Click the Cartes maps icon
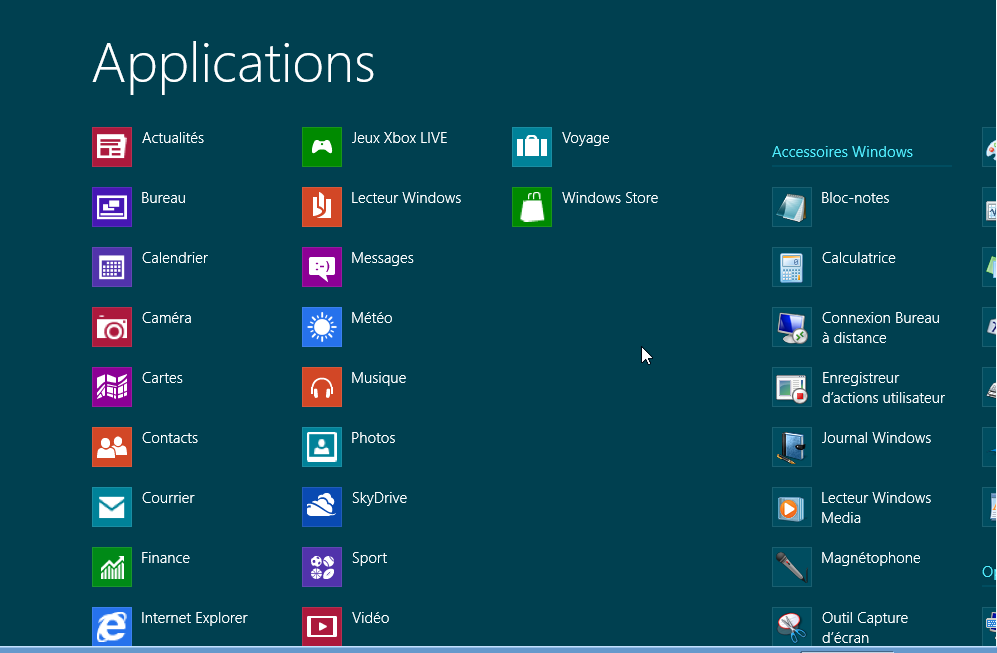This screenshot has width=997, height=653. 111,387
